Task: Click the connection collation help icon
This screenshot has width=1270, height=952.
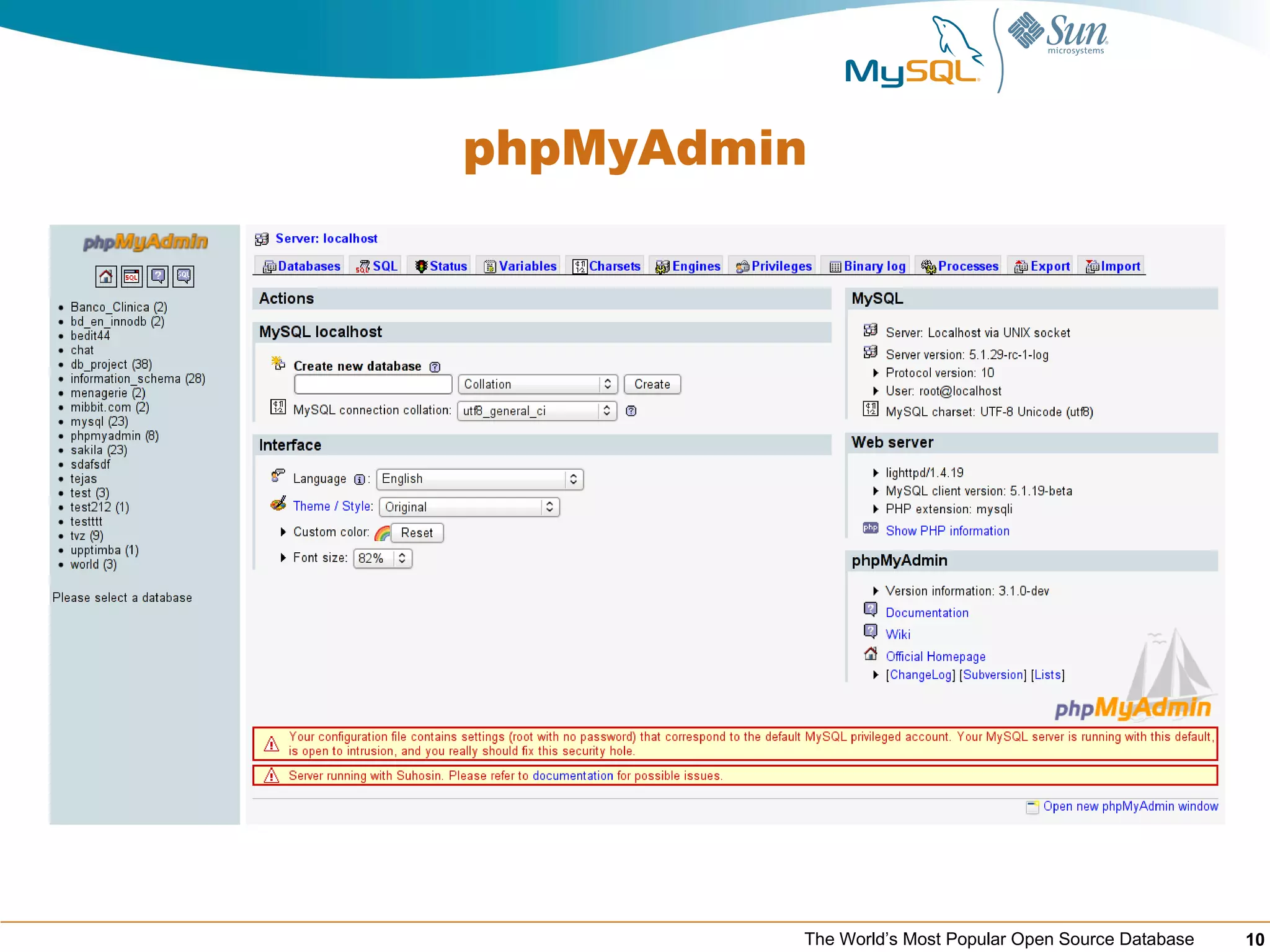Action: click(x=631, y=411)
